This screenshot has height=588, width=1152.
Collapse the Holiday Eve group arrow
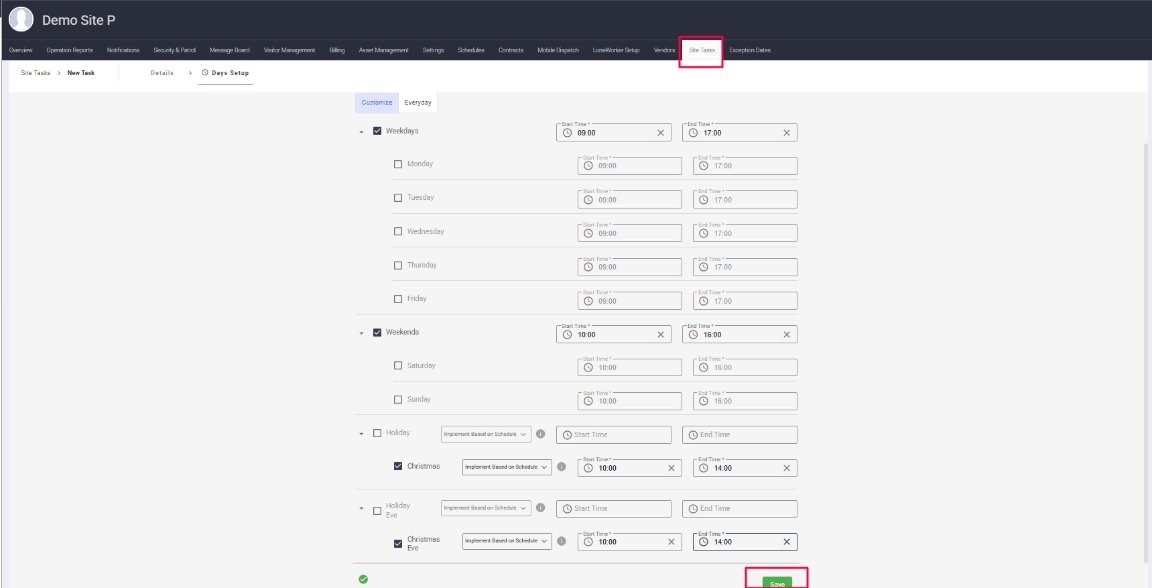point(361,509)
